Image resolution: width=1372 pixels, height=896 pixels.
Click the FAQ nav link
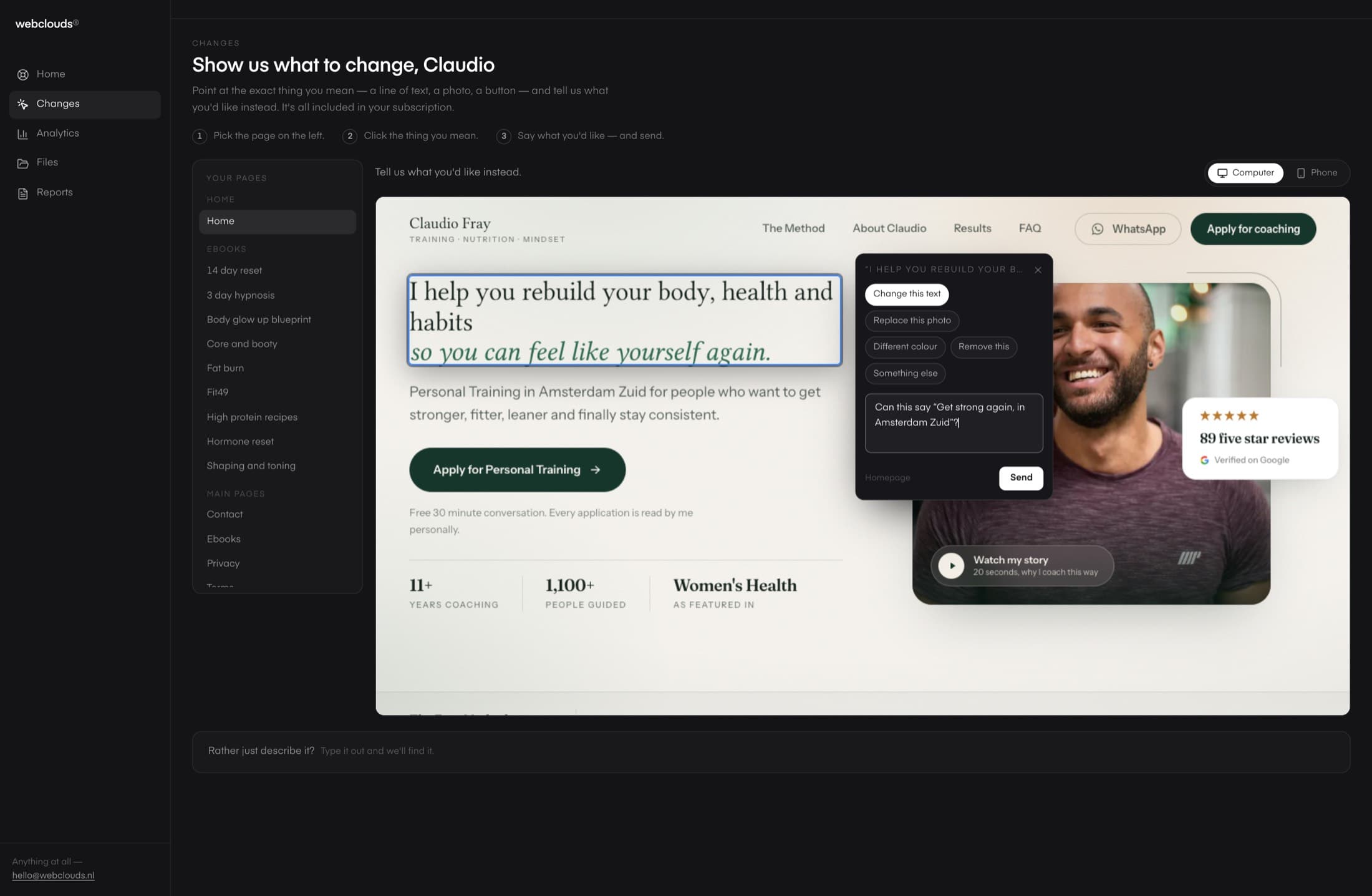(x=1030, y=228)
